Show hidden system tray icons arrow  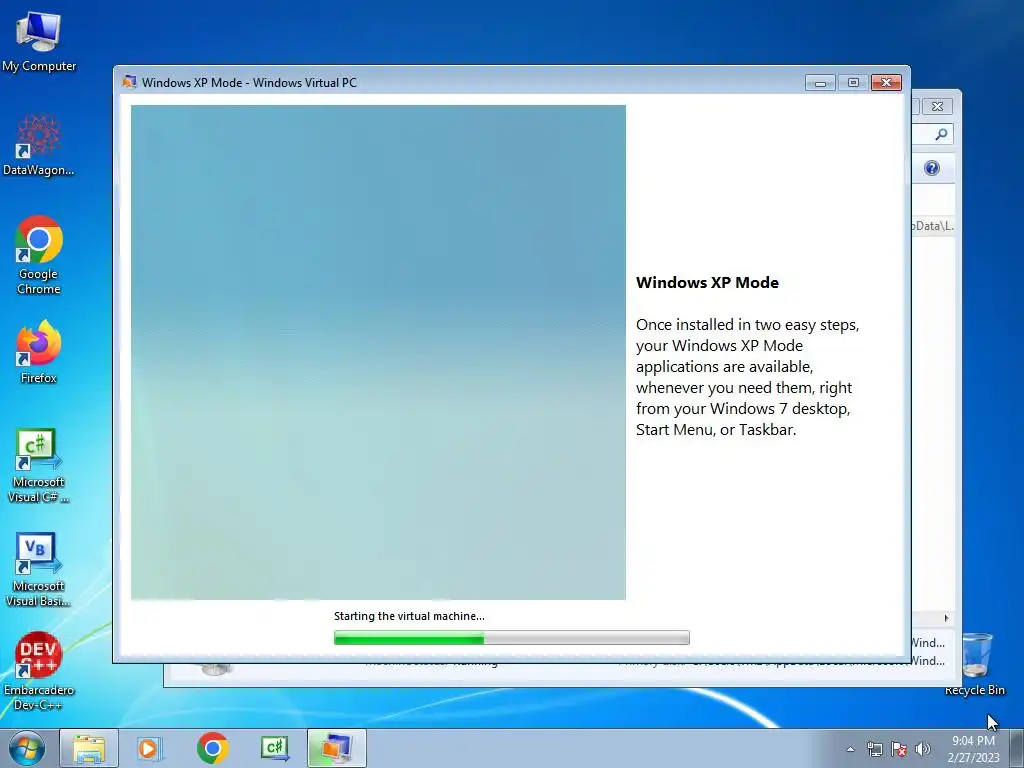pos(850,749)
